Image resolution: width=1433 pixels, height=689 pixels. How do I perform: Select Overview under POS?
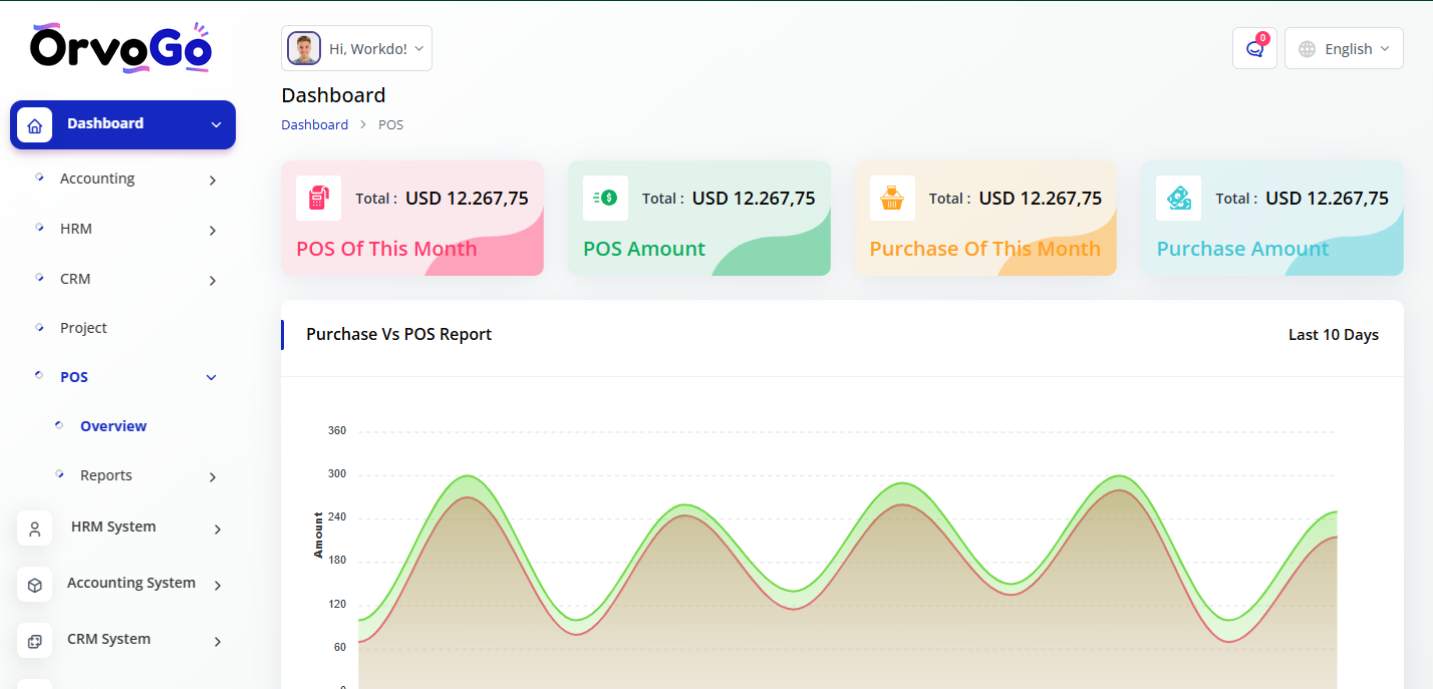coord(113,426)
